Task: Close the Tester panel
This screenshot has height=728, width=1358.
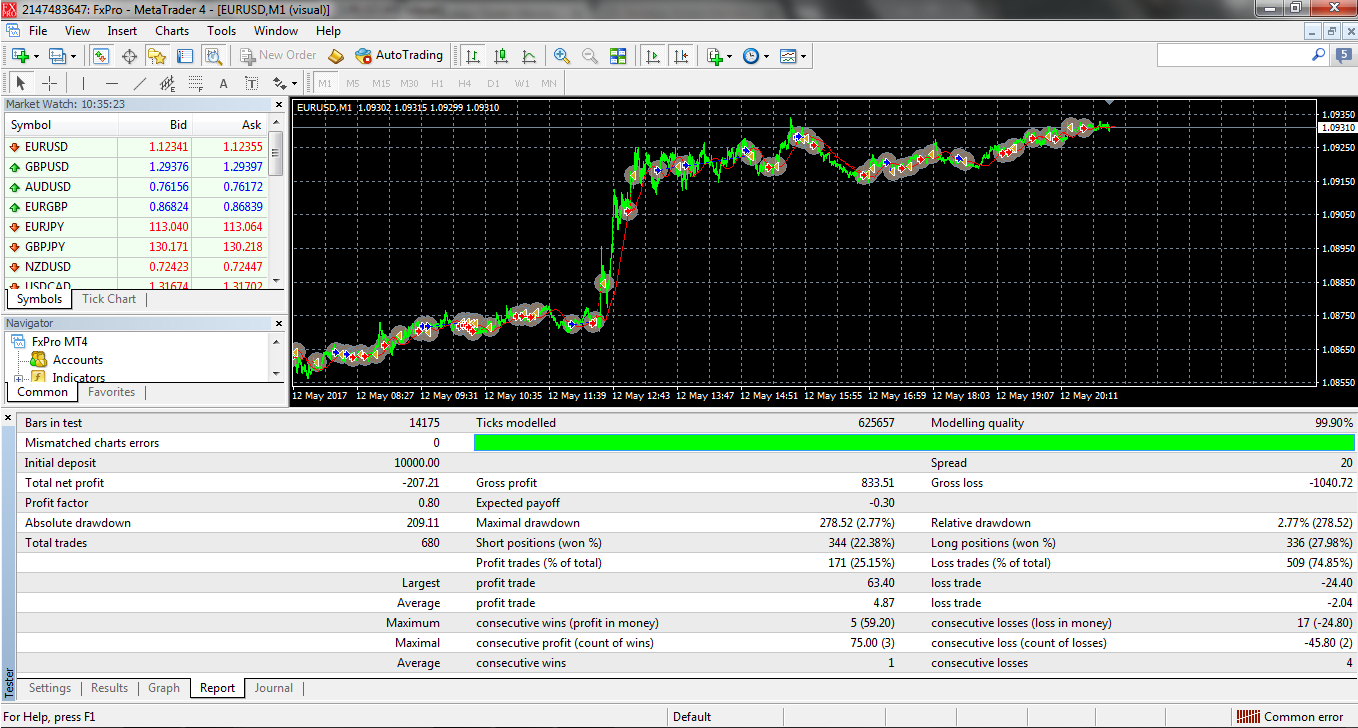Action: 9,417
